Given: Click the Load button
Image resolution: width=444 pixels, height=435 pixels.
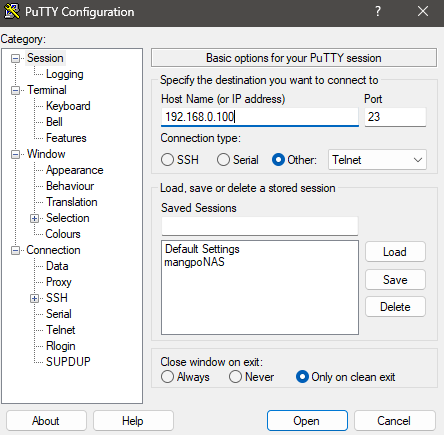Looking at the screenshot, I should [x=395, y=252].
